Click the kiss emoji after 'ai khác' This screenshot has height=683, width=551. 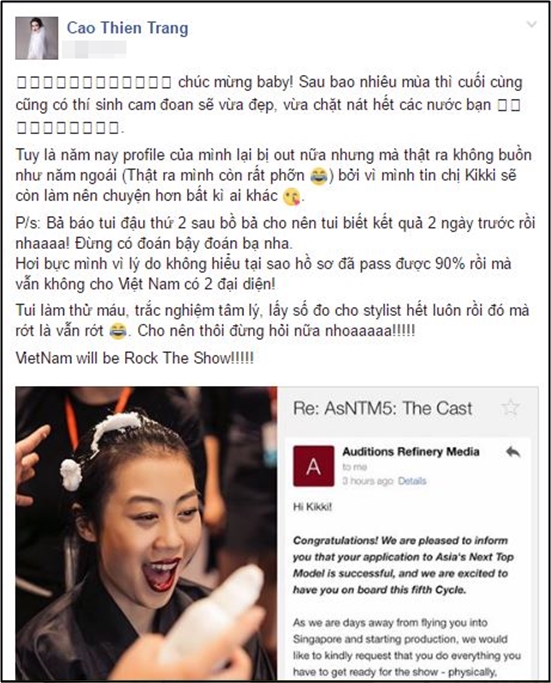tap(291, 196)
